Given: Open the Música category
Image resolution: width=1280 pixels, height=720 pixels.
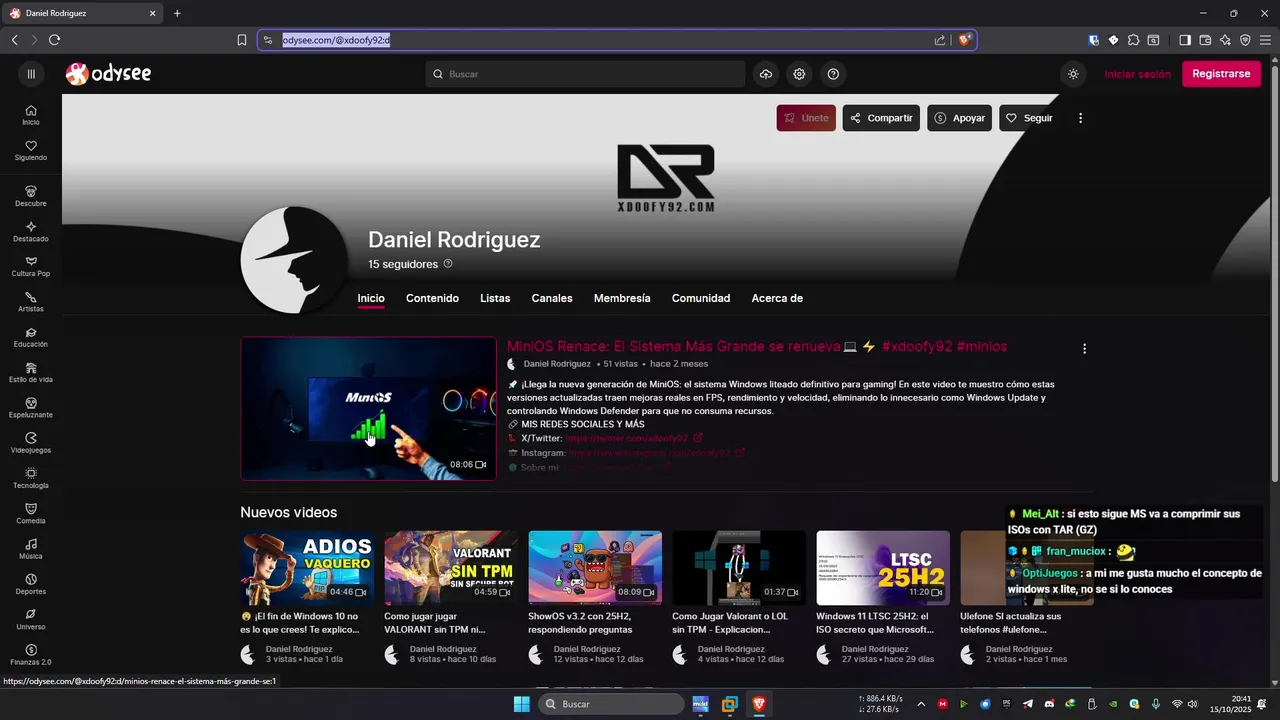Looking at the screenshot, I should coord(31,549).
